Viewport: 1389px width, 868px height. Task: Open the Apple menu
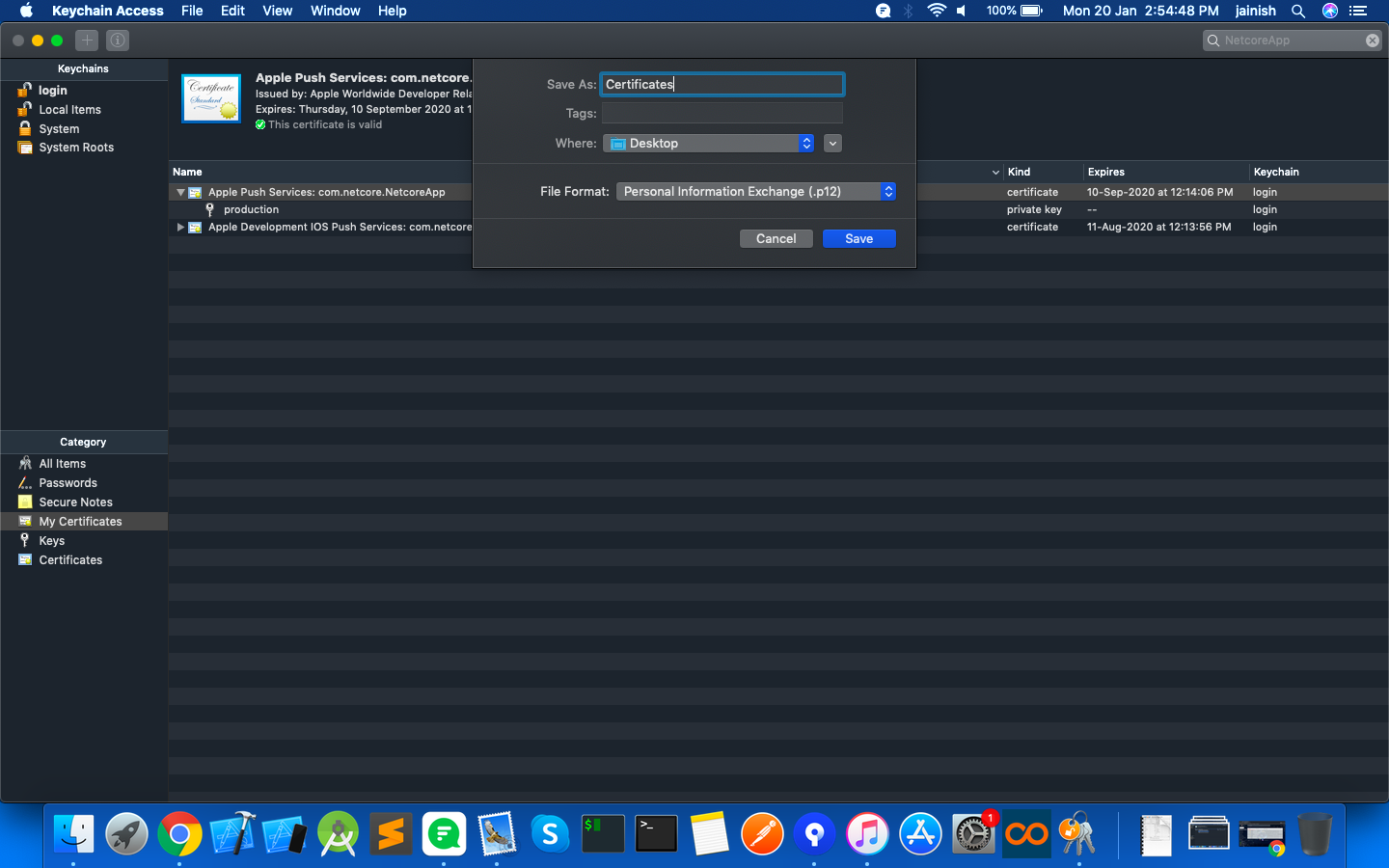click(26, 11)
